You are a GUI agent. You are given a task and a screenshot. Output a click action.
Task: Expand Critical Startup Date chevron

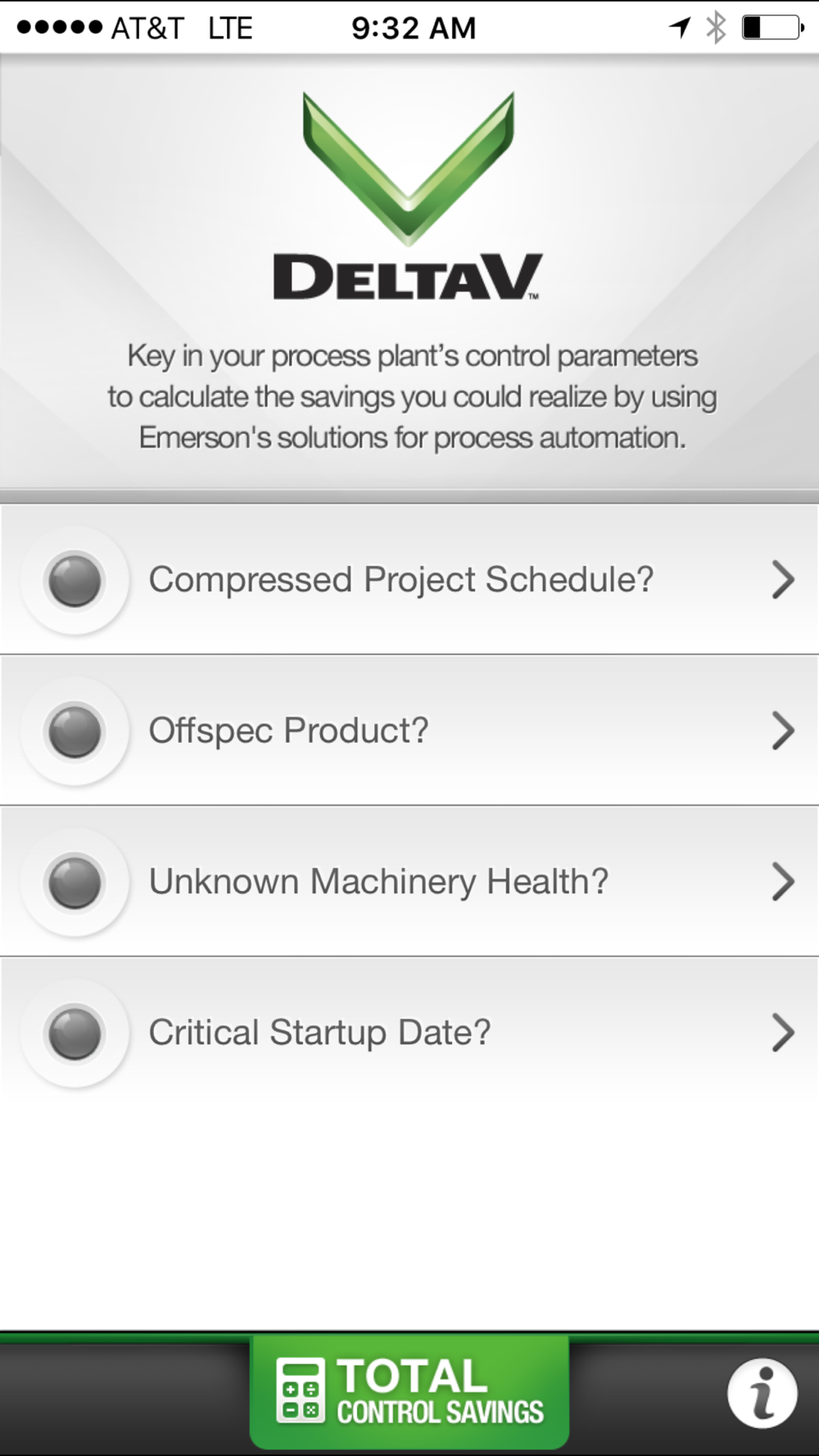pyautogui.click(x=783, y=1033)
